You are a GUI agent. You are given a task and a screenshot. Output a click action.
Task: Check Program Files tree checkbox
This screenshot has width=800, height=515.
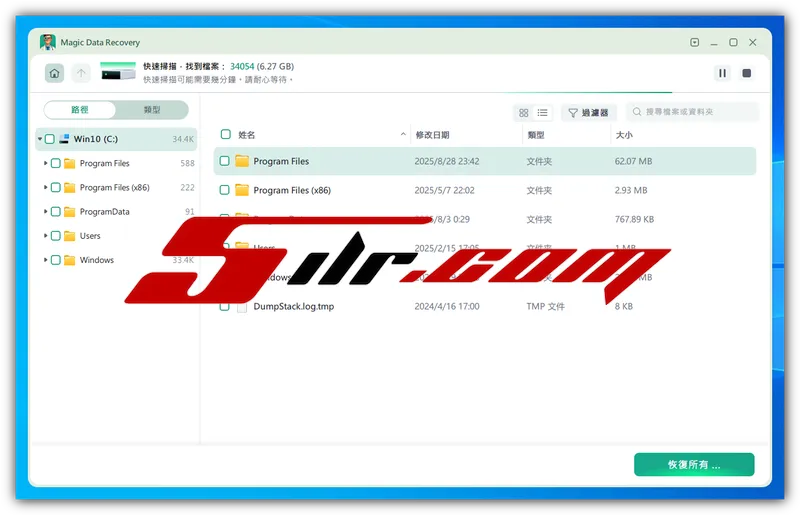click(56, 163)
